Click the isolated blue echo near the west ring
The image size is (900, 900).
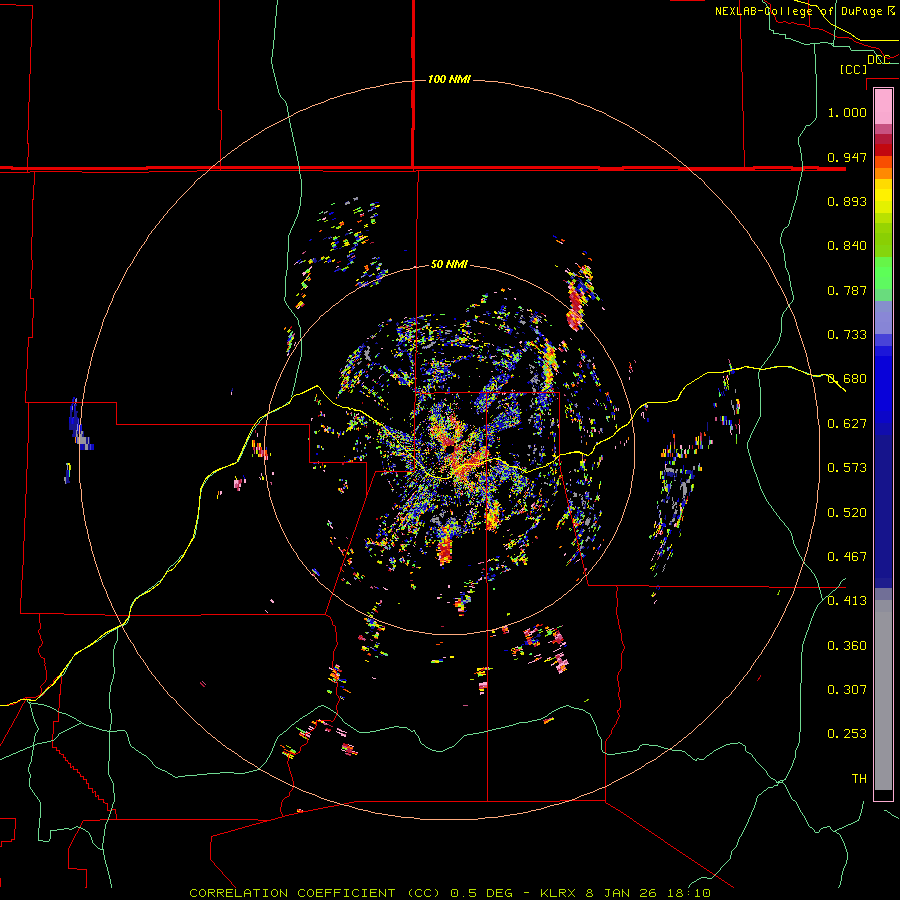tap(78, 425)
